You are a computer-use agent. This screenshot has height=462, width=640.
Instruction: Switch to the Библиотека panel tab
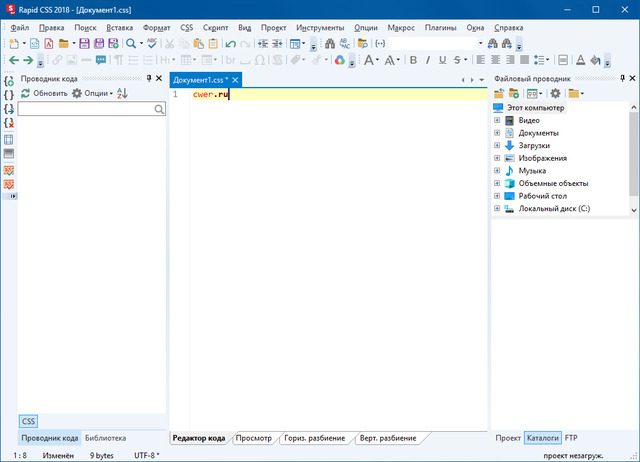[x=105, y=438]
